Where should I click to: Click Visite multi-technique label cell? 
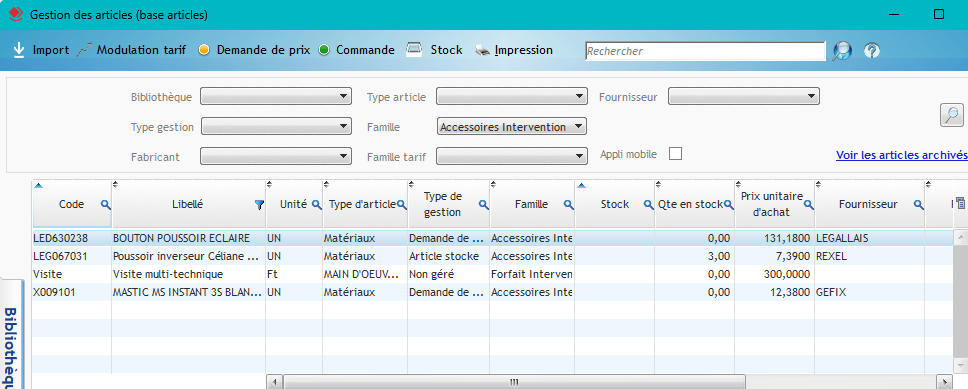coord(189,274)
